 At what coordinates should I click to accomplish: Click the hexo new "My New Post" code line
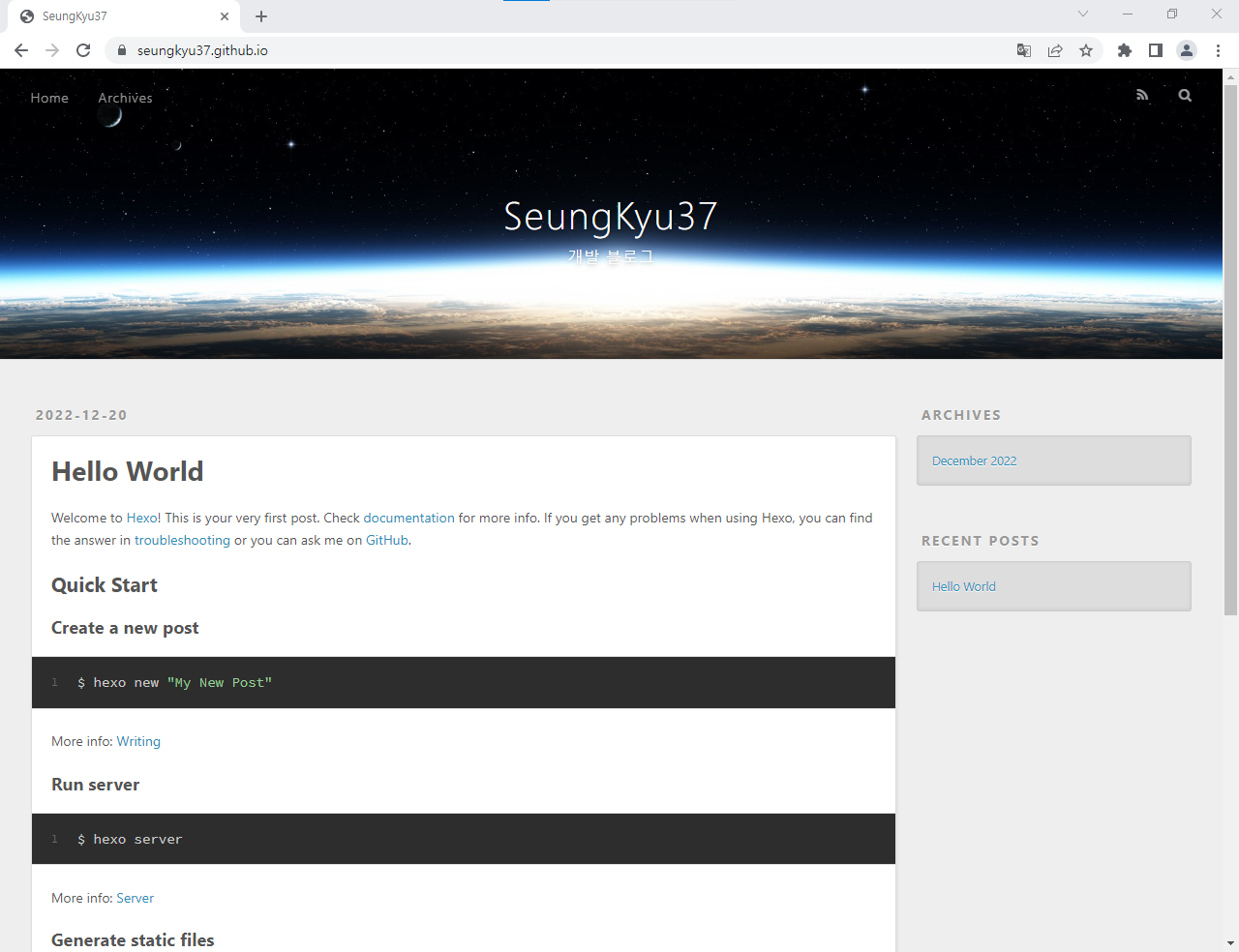click(x=174, y=683)
